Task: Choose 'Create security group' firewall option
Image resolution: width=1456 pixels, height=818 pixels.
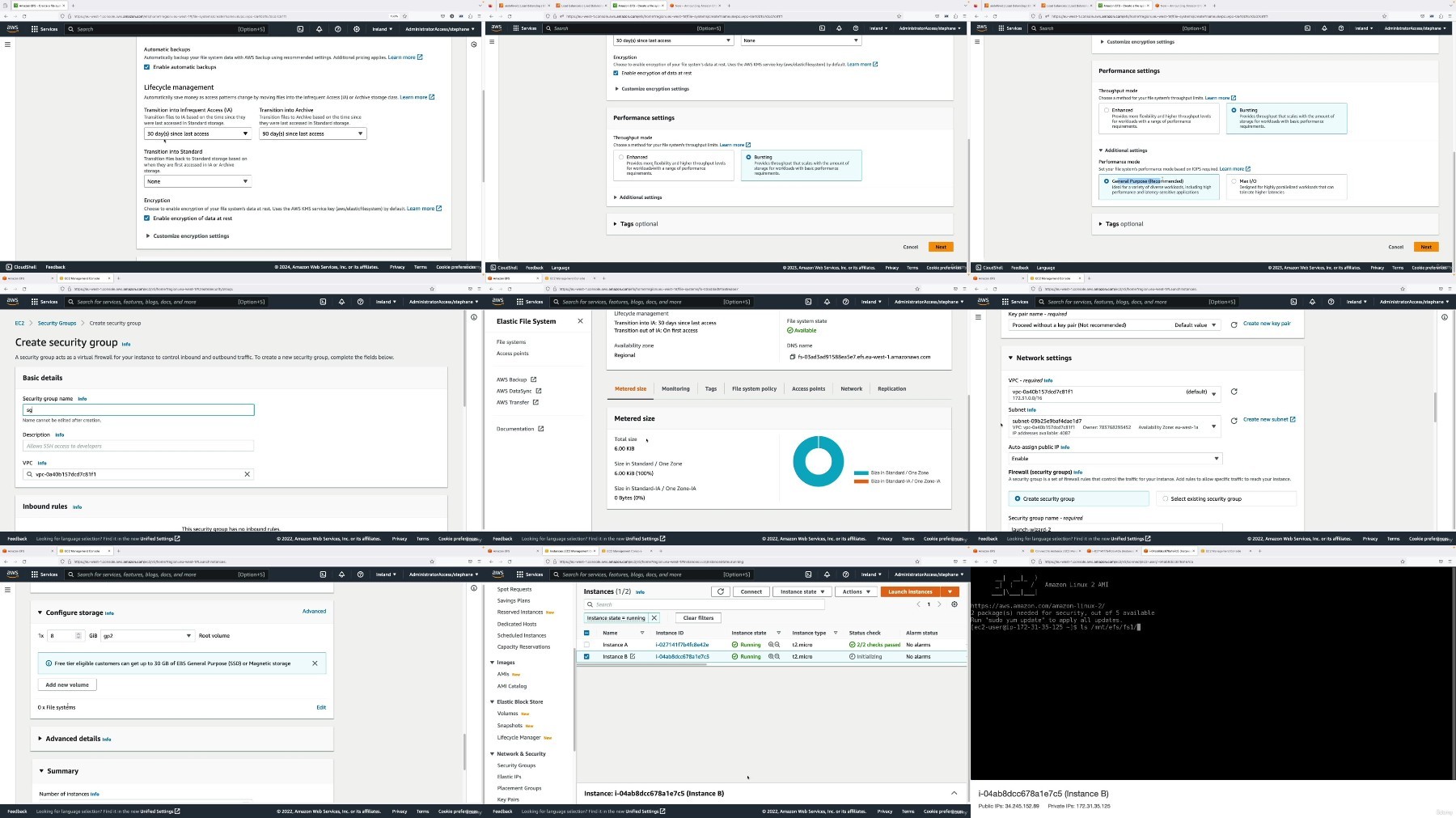Action: coord(1079,498)
